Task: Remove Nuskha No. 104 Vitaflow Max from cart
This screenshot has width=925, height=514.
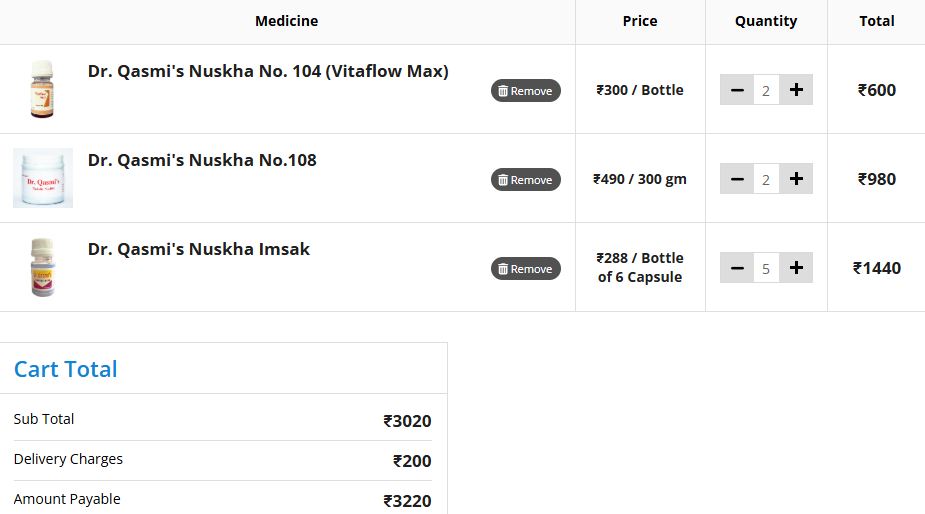Action: 526,91
